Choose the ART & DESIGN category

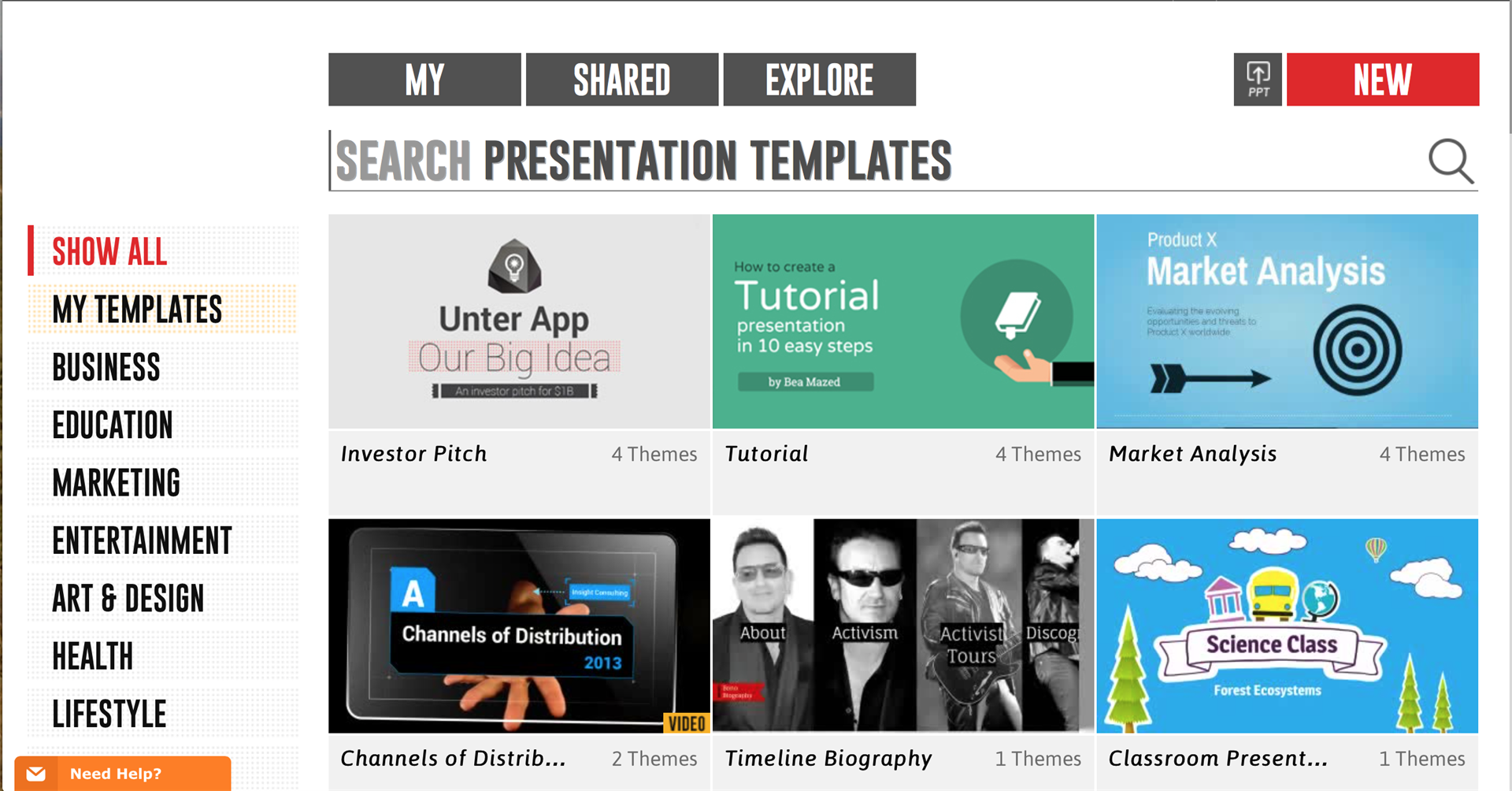coord(164,598)
